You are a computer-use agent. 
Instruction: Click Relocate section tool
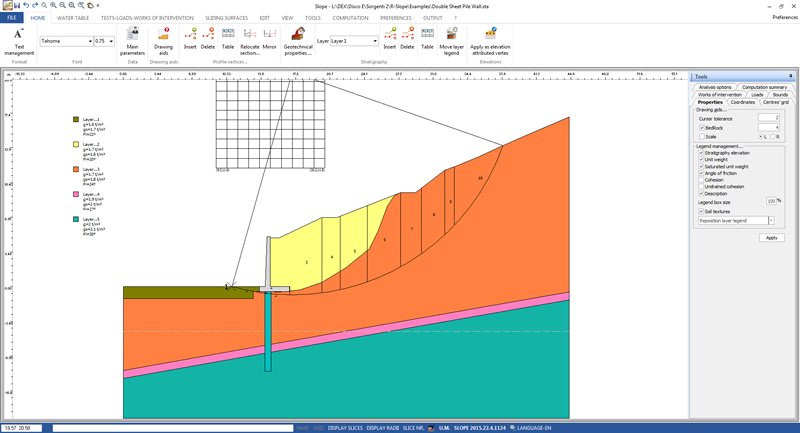click(249, 41)
